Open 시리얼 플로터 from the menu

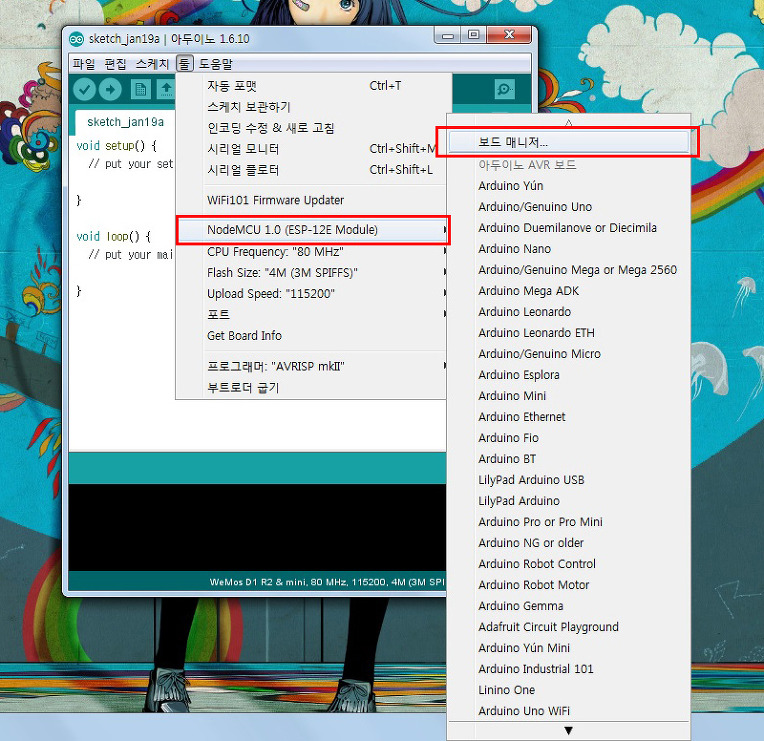click(x=311, y=170)
